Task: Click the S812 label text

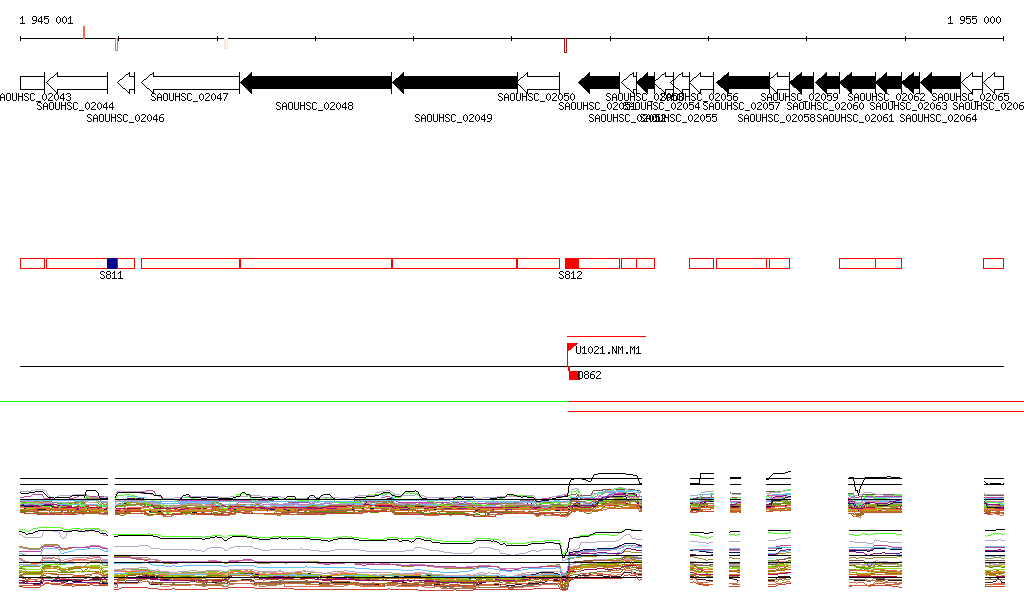Action: pos(570,275)
